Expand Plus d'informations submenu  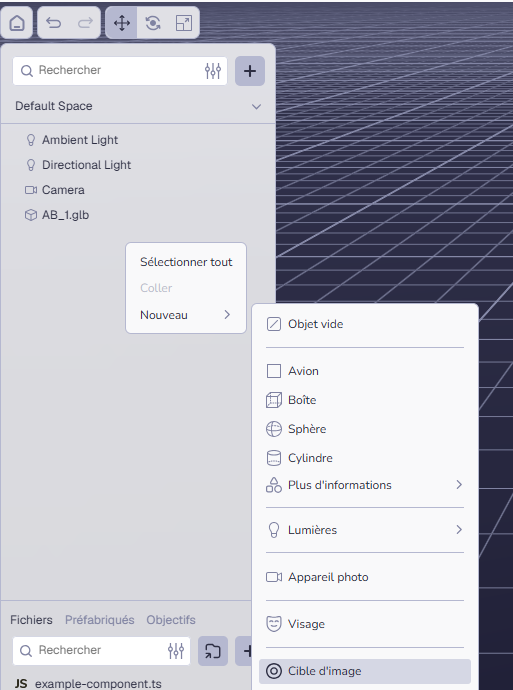tap(365, 485)
